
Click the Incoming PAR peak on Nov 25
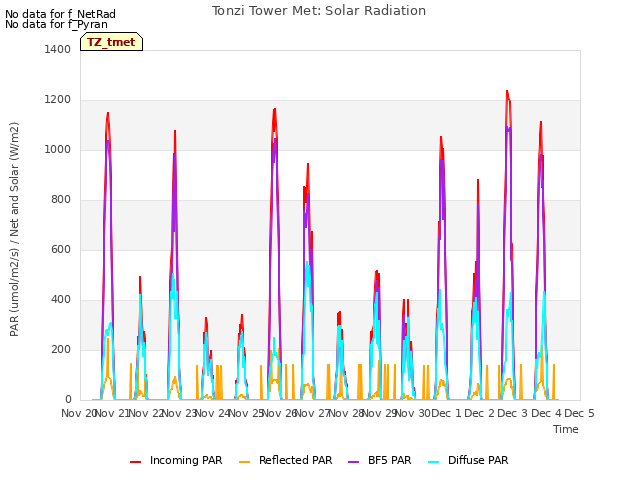point(275,109)
